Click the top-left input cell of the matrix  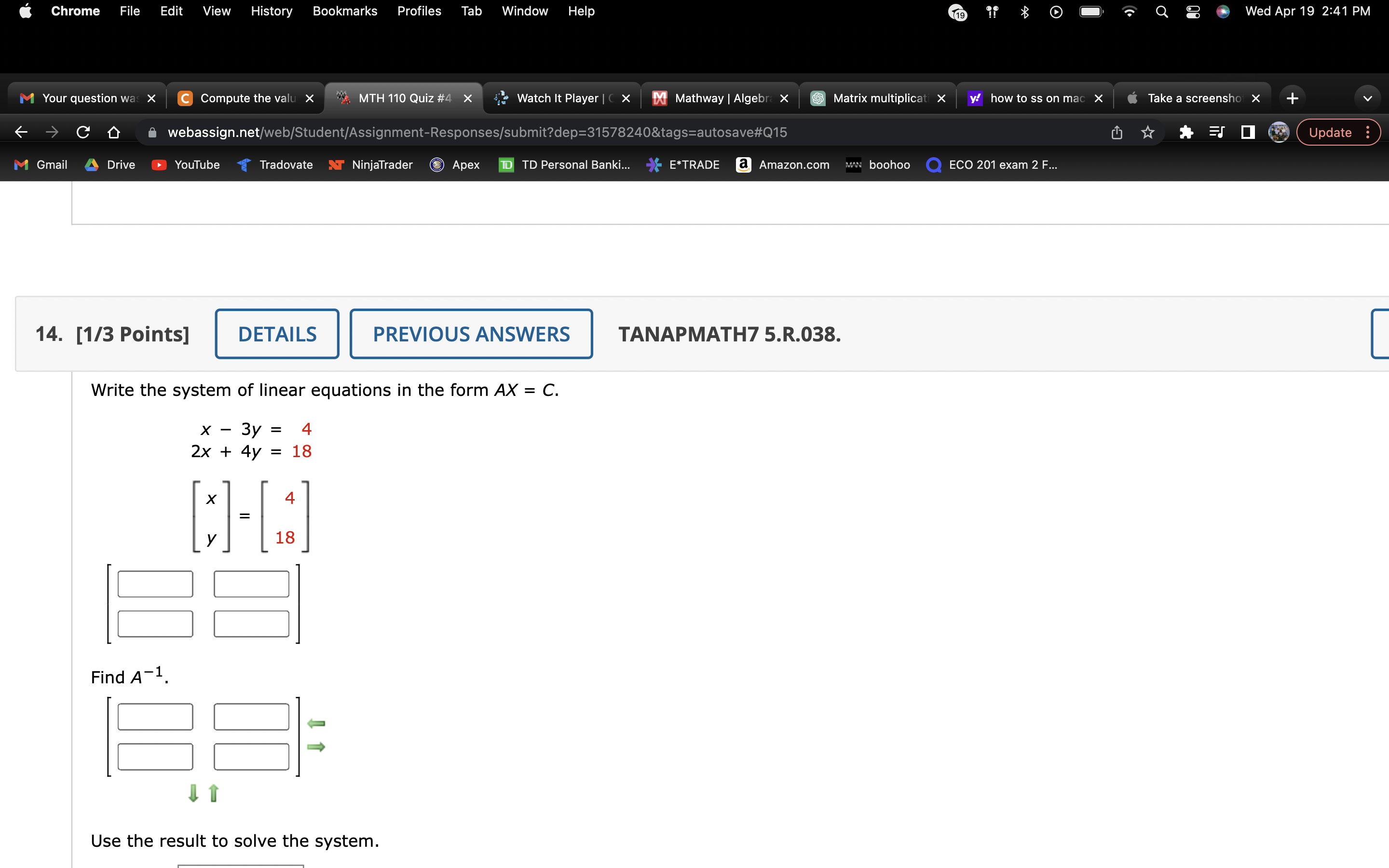155,583
